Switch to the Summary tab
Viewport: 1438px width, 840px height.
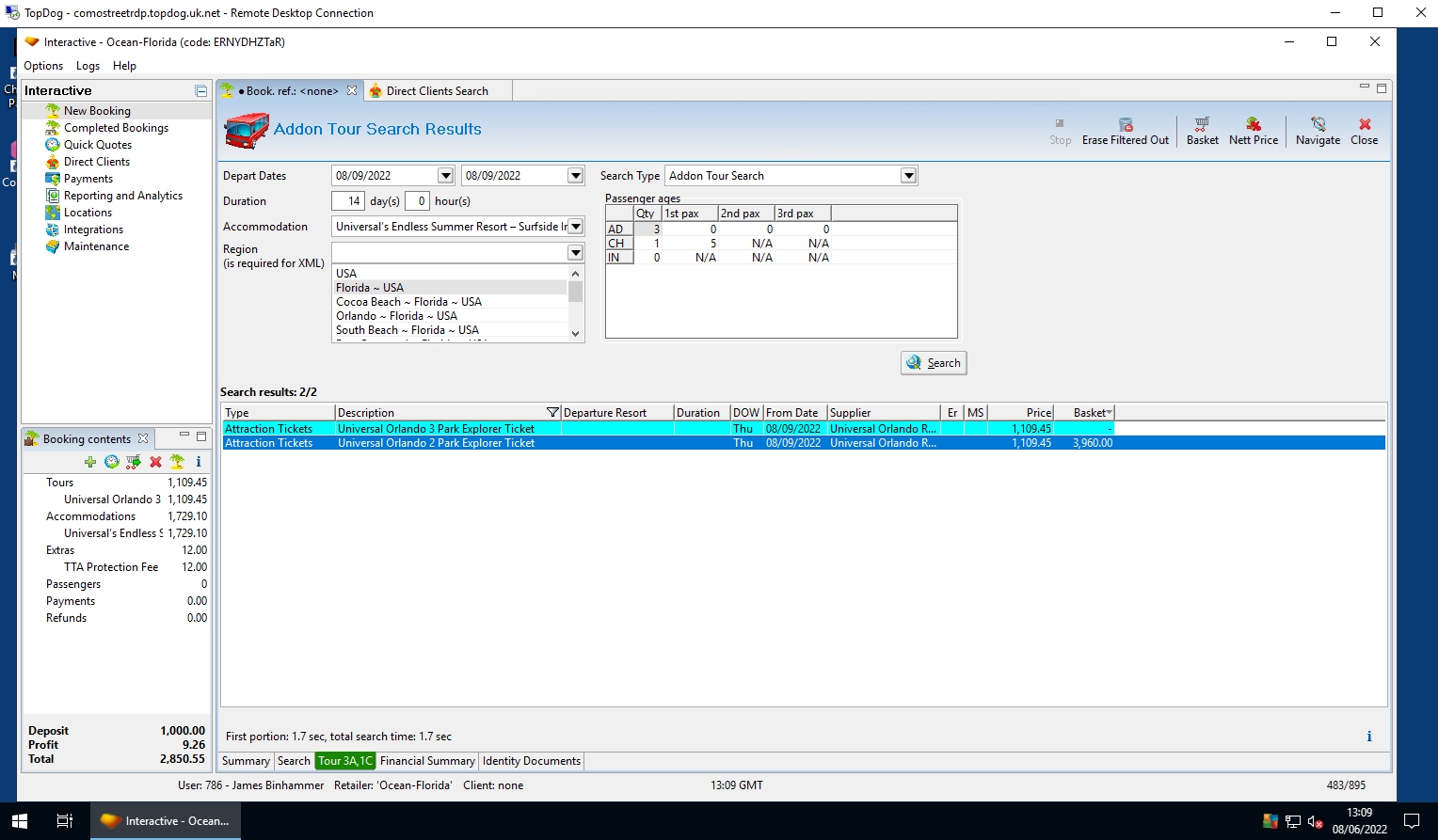tap(246, 761)
